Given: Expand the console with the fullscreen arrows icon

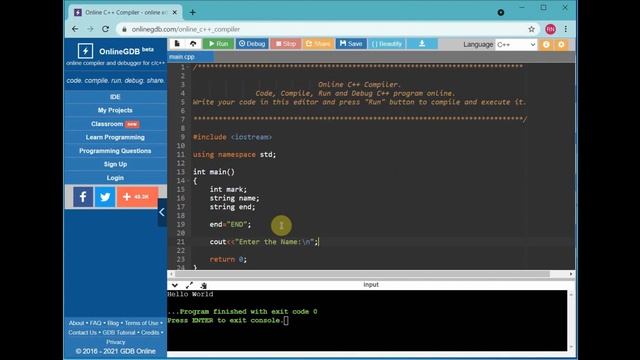Looking at the screenshot, I should pyautogui.click(x=189, y=285).
